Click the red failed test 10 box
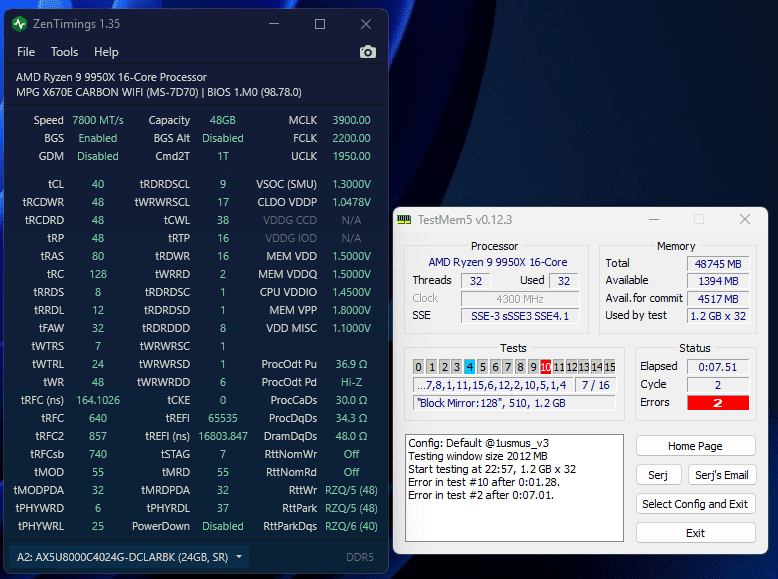This screenshot has height=579, width=778. (545, 367)
